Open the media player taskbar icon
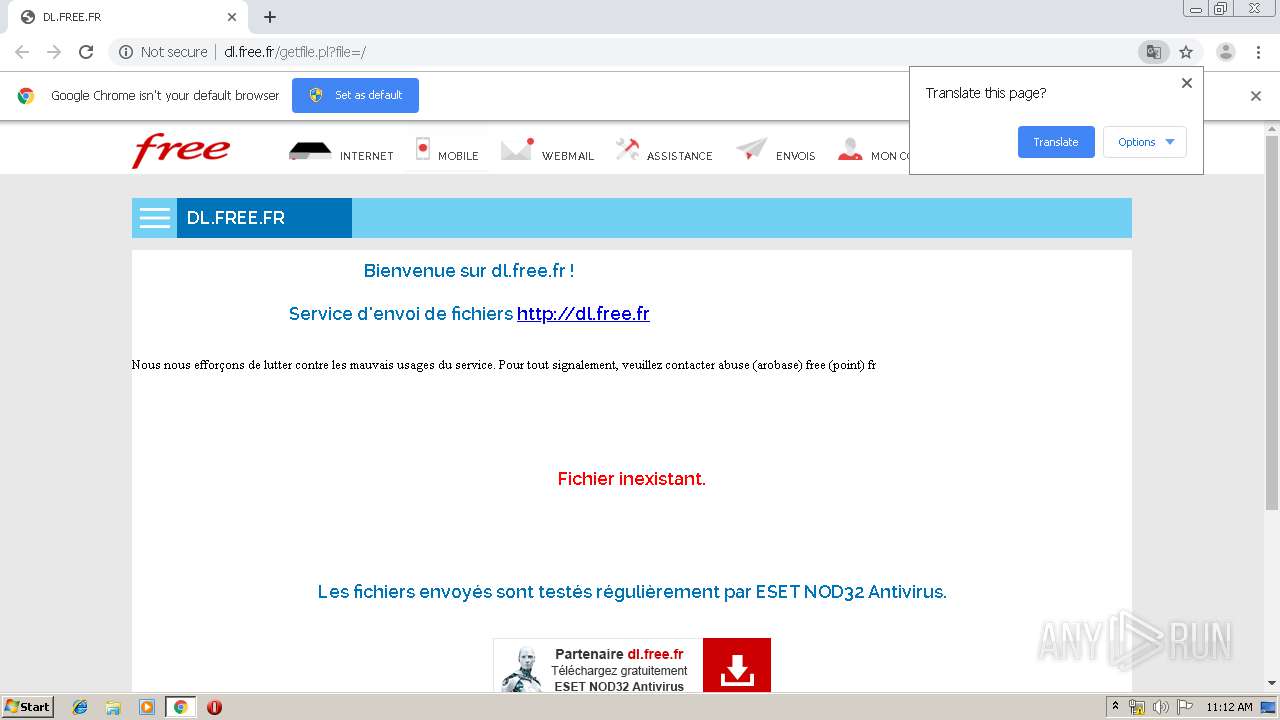The height and width of the screenshot is (720, 1280). pos(147,707)
